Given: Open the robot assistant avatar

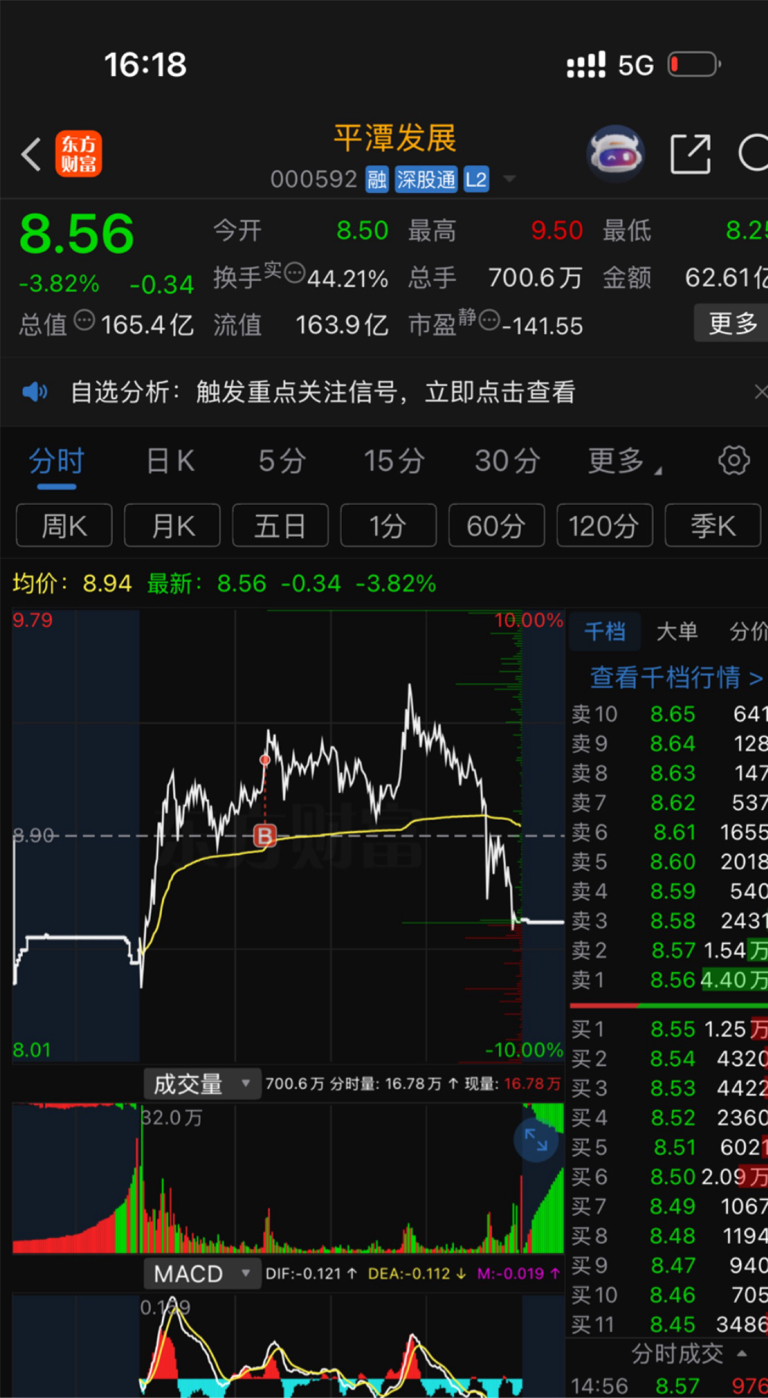Looking at the screenshot, I should pos(616,154).
